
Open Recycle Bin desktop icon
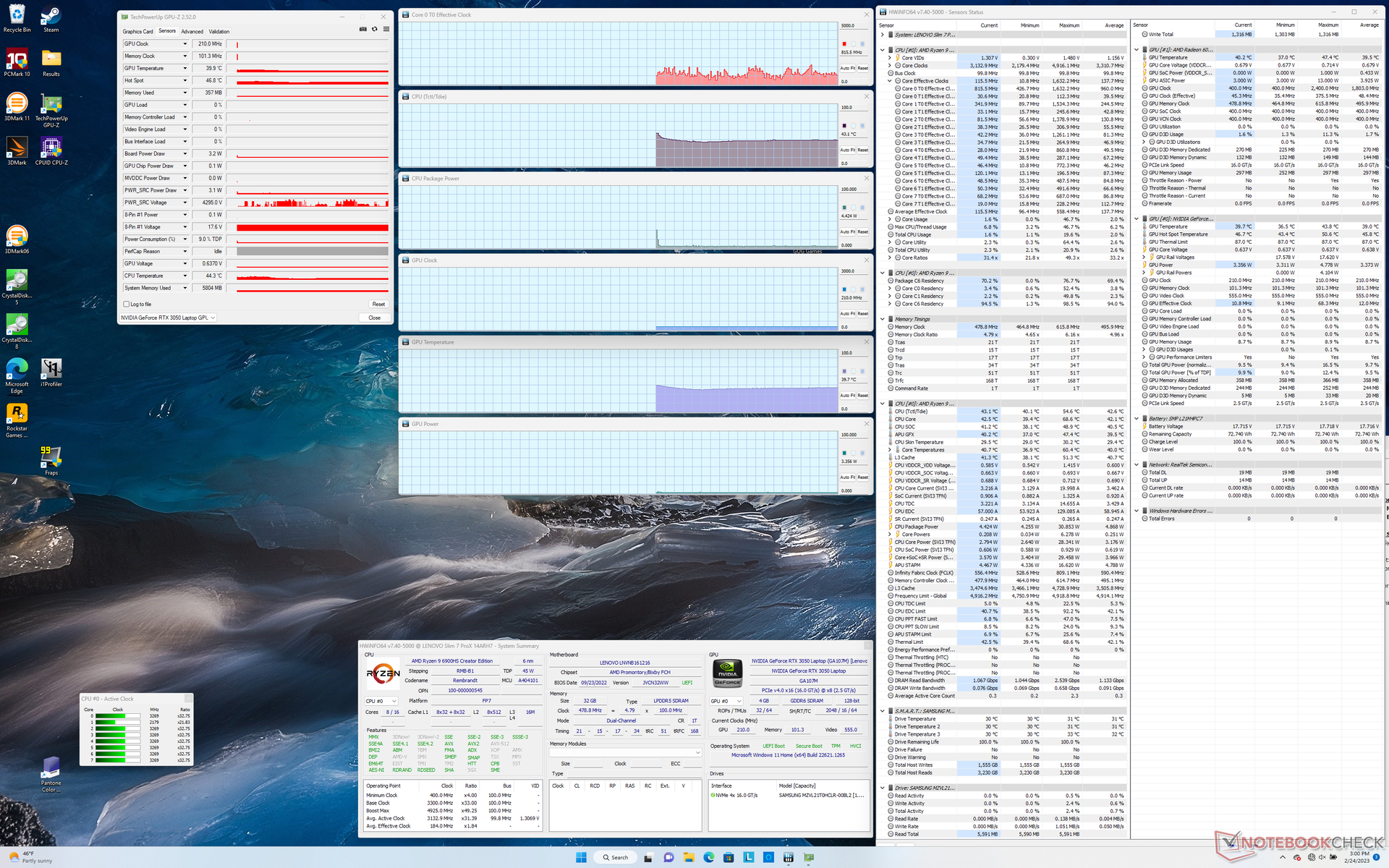click(x=17, y=18)
